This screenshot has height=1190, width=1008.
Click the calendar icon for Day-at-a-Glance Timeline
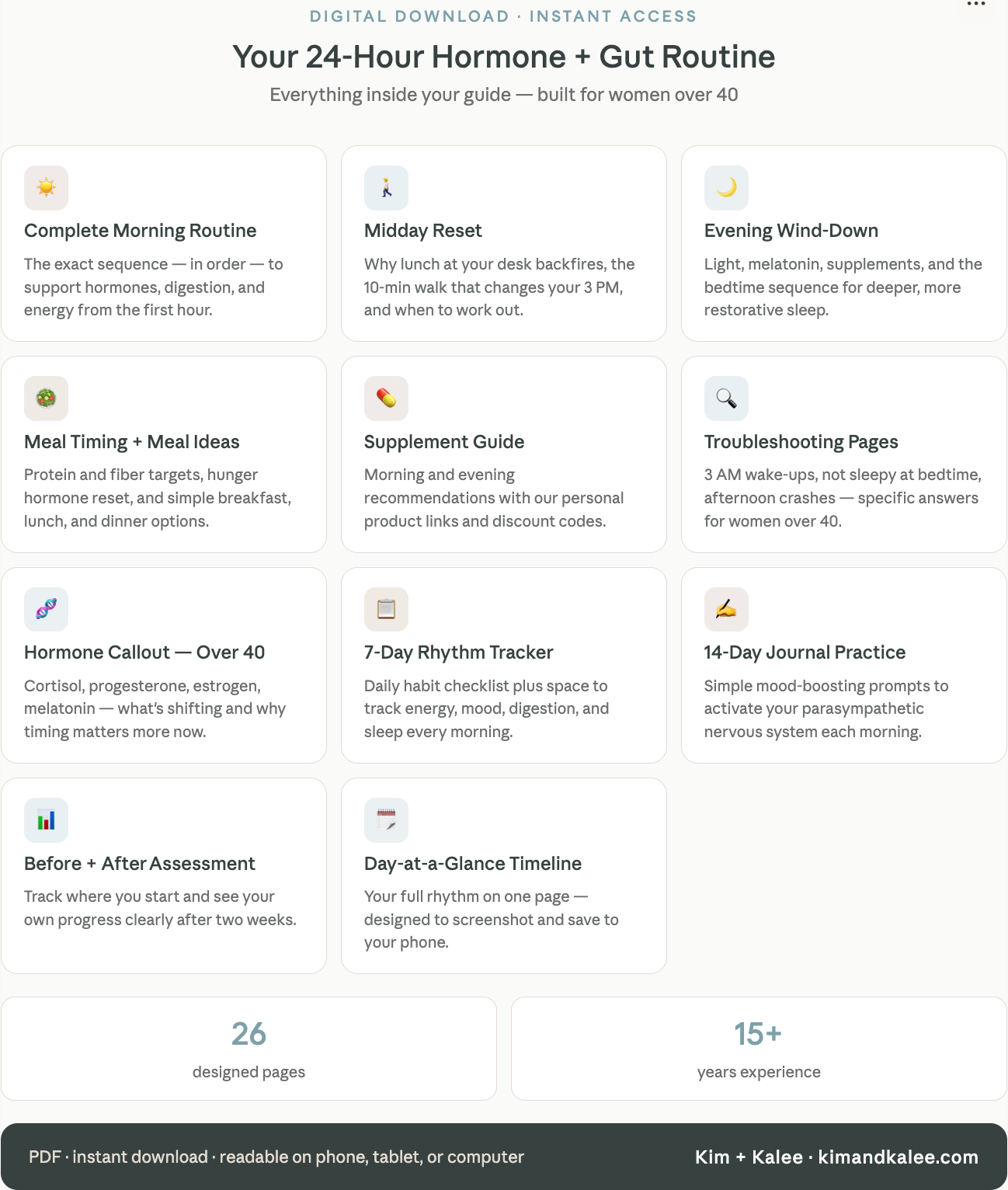click(386, 820)
